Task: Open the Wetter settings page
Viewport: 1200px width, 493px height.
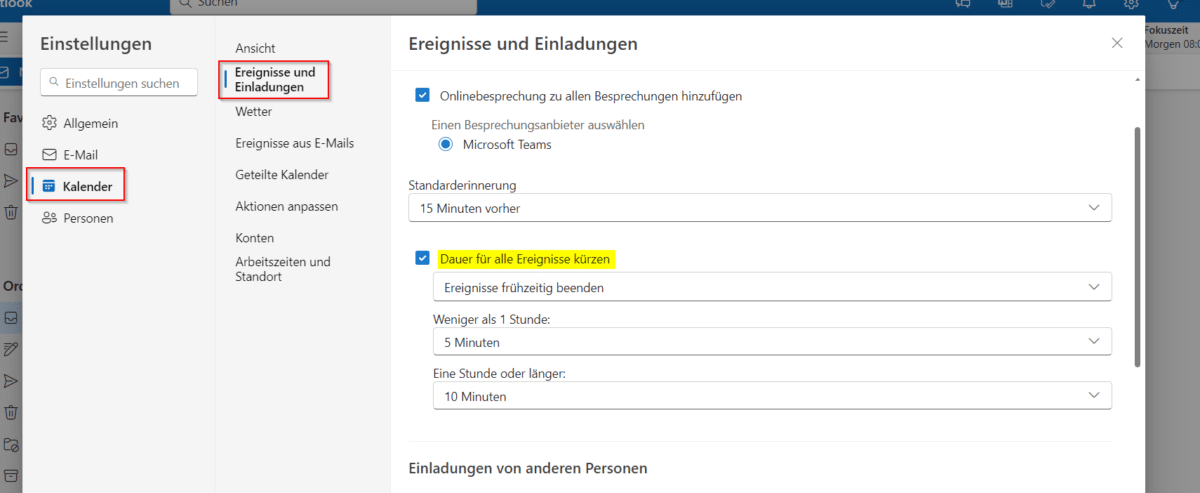Action: pos(253,112)
